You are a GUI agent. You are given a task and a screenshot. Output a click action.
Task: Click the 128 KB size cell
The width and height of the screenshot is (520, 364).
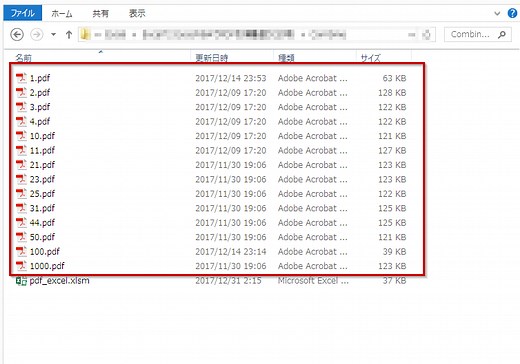click(392, 93)
